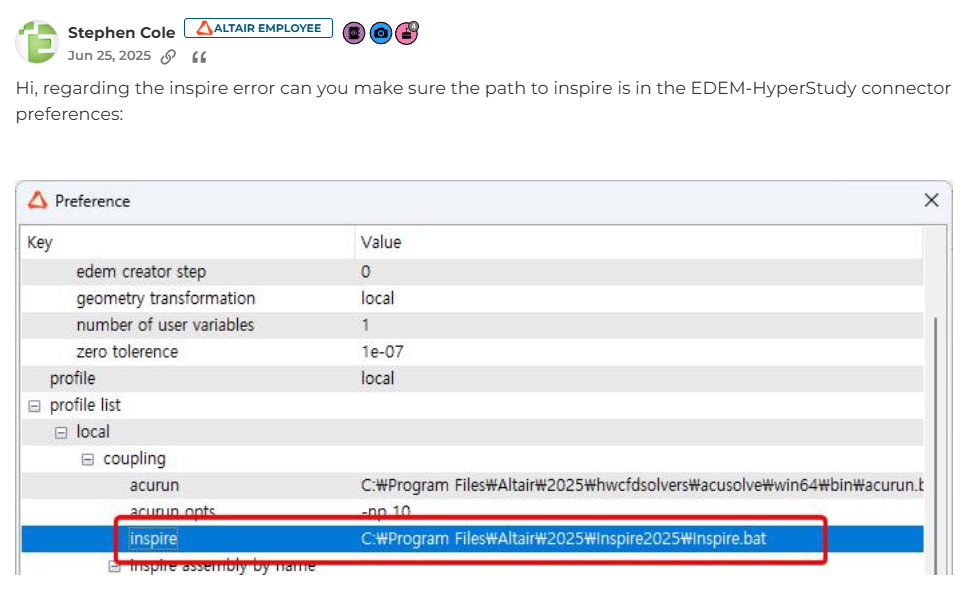Screen dimensions: 964x594
Task: Click the acurun path value
Action: click(642, 485)
